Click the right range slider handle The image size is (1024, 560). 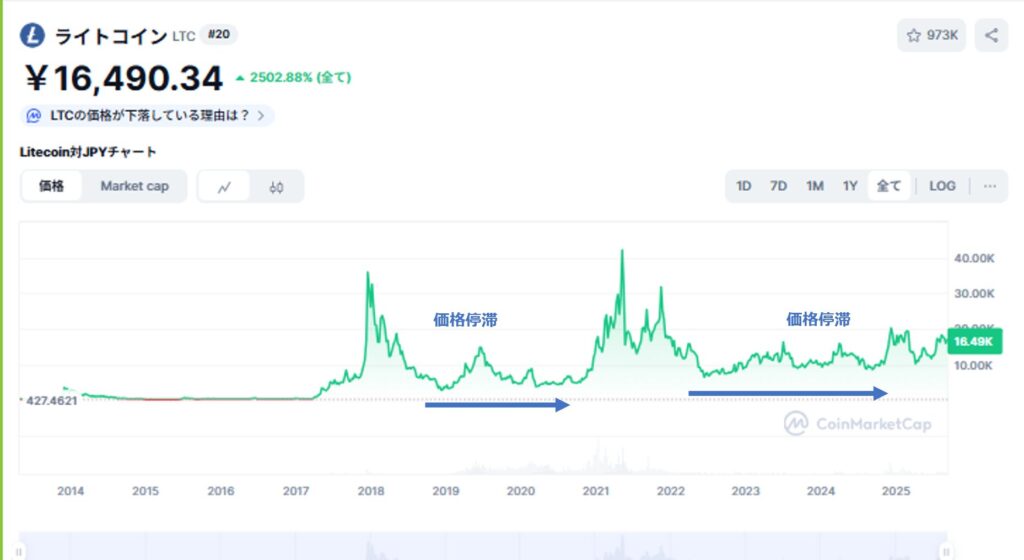click(946, 552)
